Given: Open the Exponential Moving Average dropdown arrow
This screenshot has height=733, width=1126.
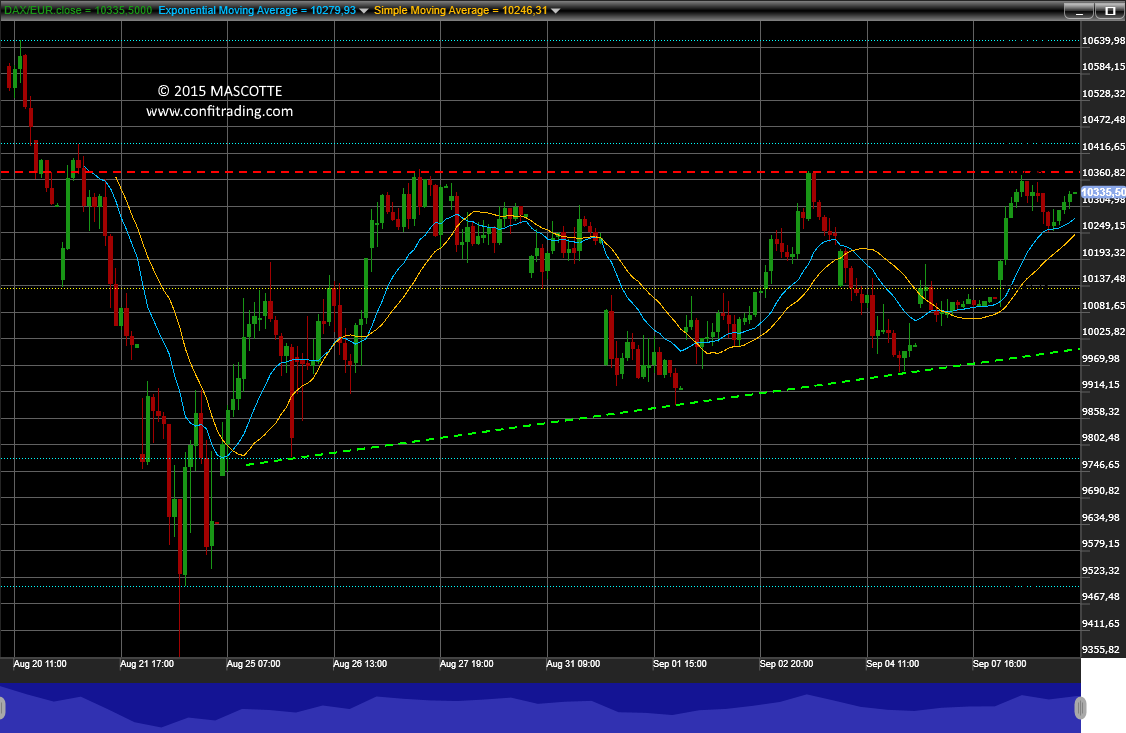Looking at the screenshot, I should [x=363, y=11].
